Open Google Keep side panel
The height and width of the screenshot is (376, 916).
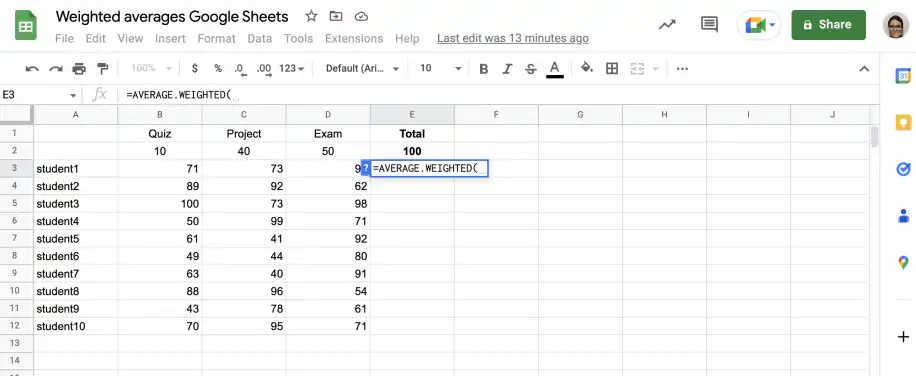(903, 123)
